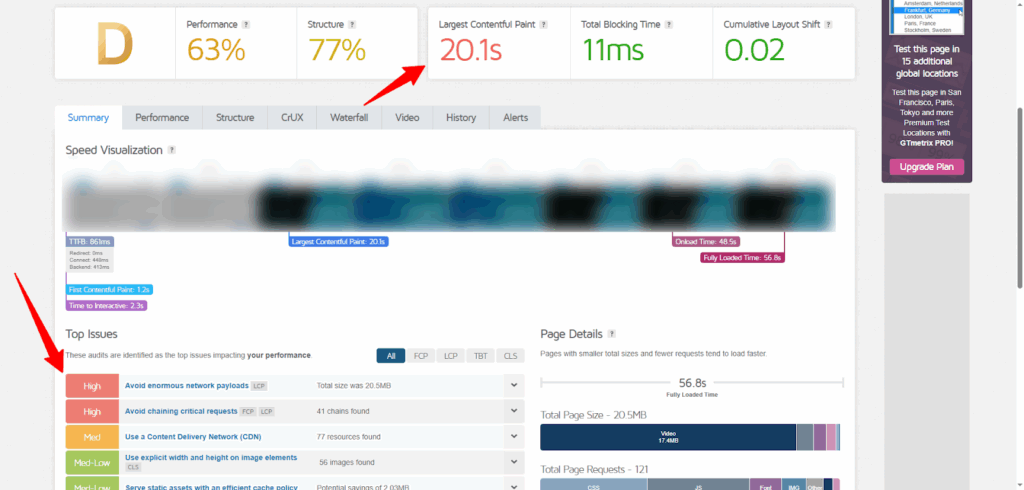The height and width of the screenshot is (490, 1024).
Task: Click the 20.1s Largest Contentful Paint value
Action: tap(470, 50)
